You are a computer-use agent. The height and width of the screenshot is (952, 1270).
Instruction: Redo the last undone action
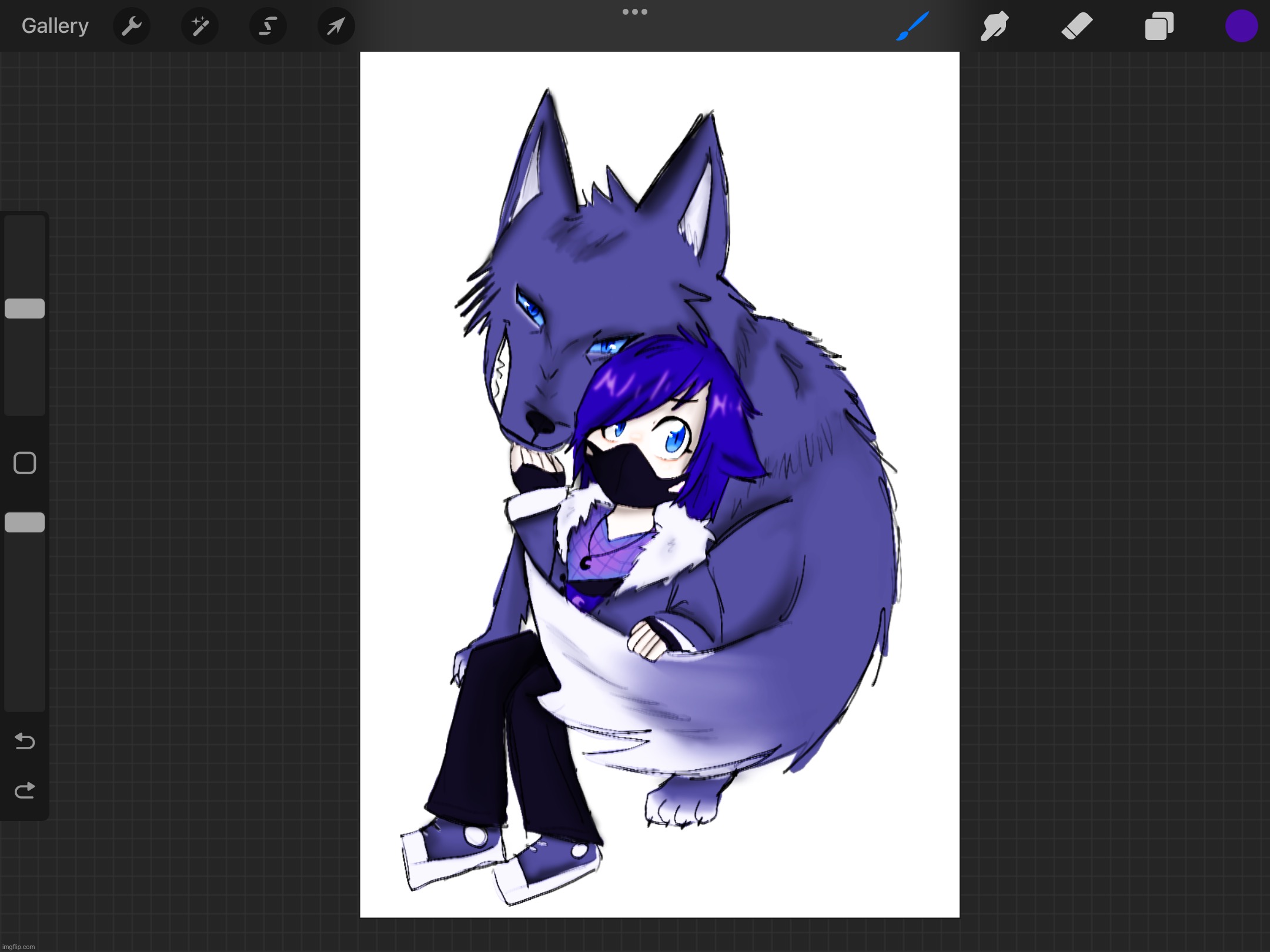25,791
